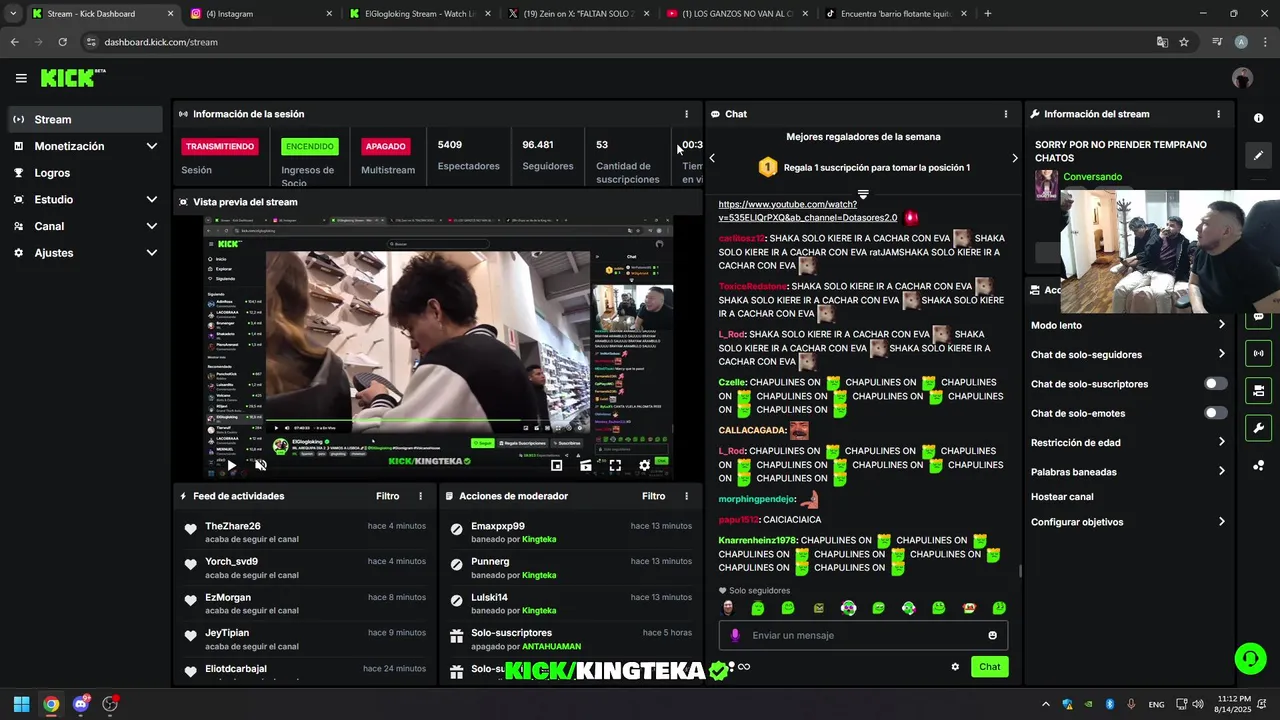Switch to the ElGlogloking Stream browser tab
The image size is (1280, 720).
click(420, 14)
